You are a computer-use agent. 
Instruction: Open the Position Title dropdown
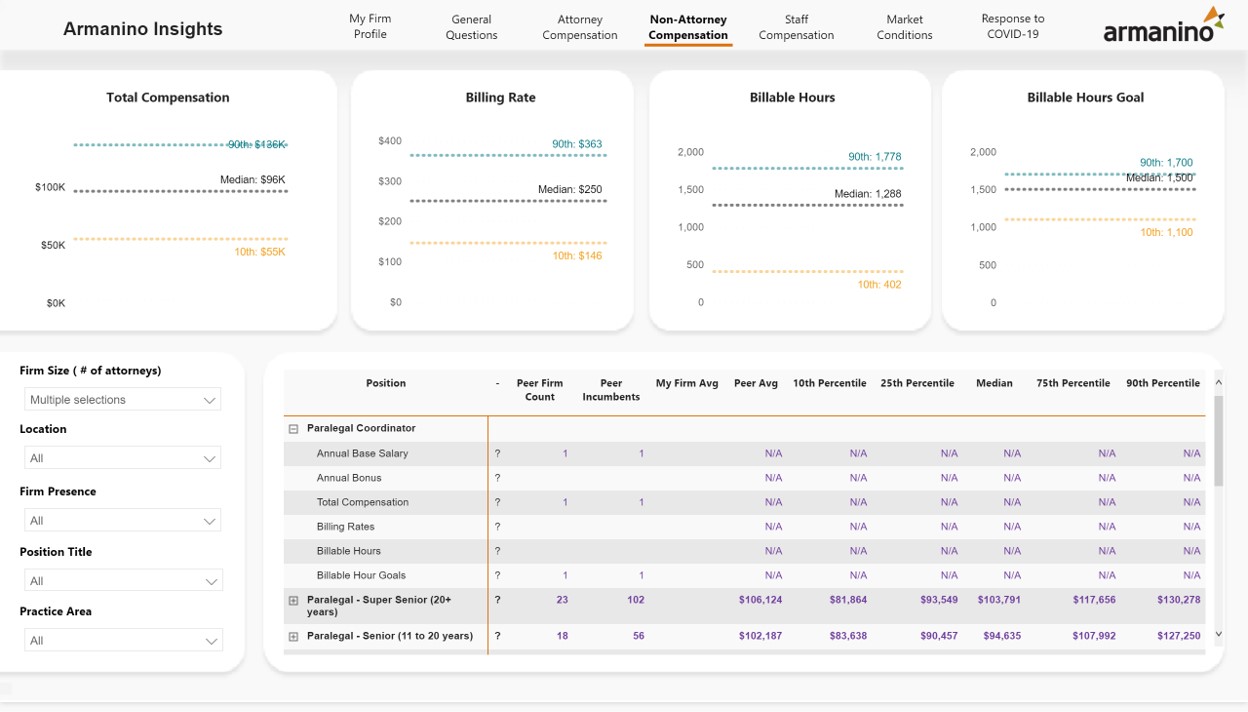click(x=122, y=581)
